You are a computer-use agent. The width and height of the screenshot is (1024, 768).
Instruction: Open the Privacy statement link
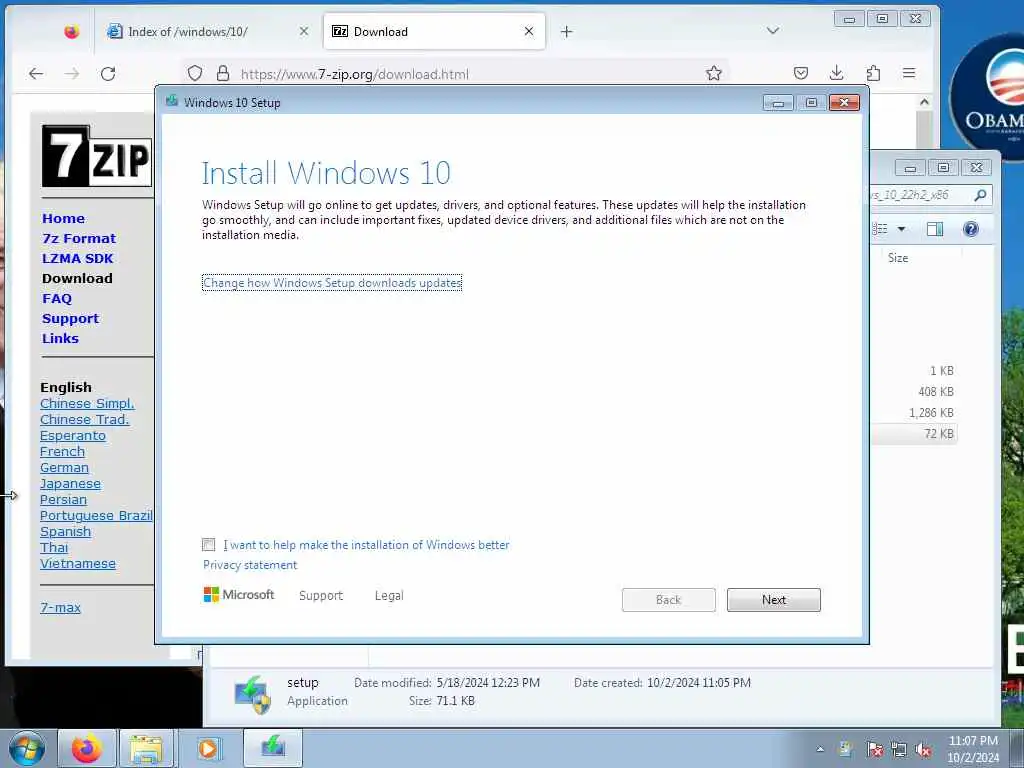click(249, 565)
